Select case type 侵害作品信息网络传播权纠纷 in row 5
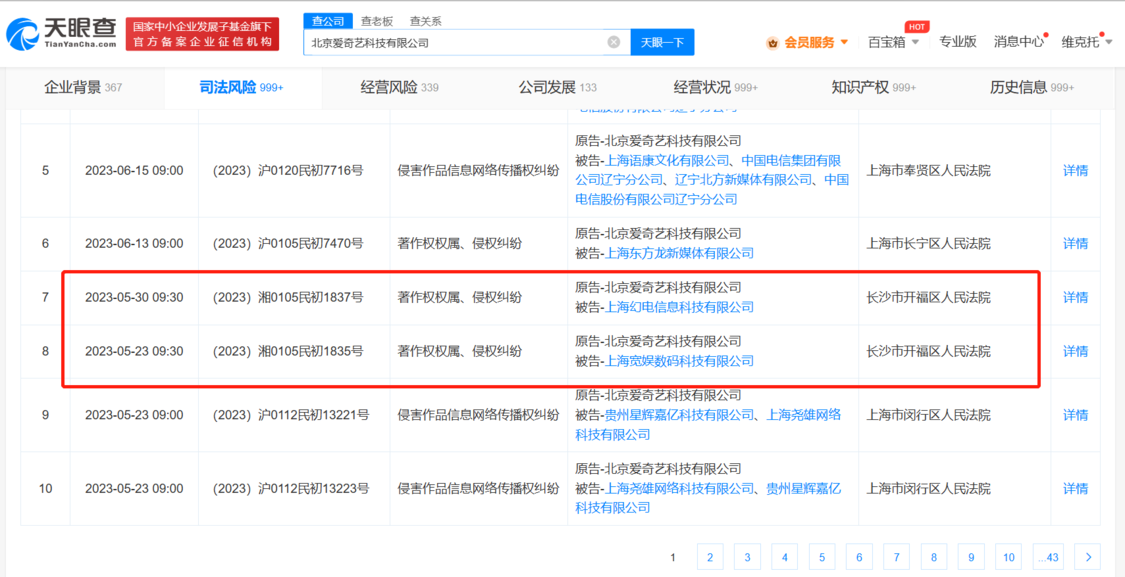The image size is (1125, 577). 479,171
